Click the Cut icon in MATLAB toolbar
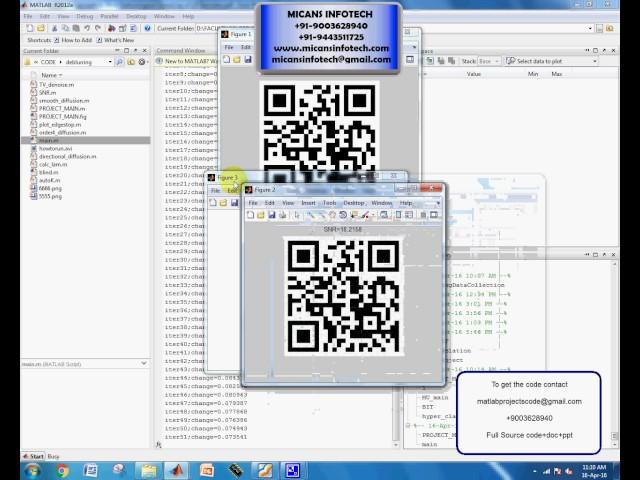Screen dimensions: 640x480 pos(54,28)
